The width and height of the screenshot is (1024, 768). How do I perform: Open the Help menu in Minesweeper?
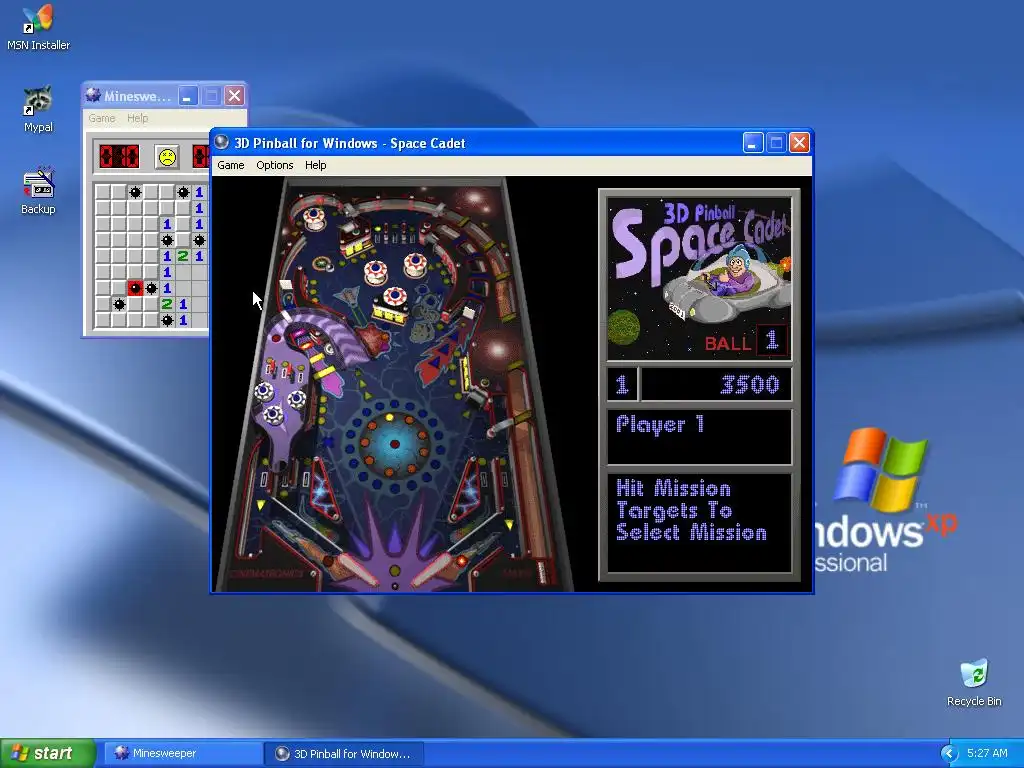tap(137, 118)
